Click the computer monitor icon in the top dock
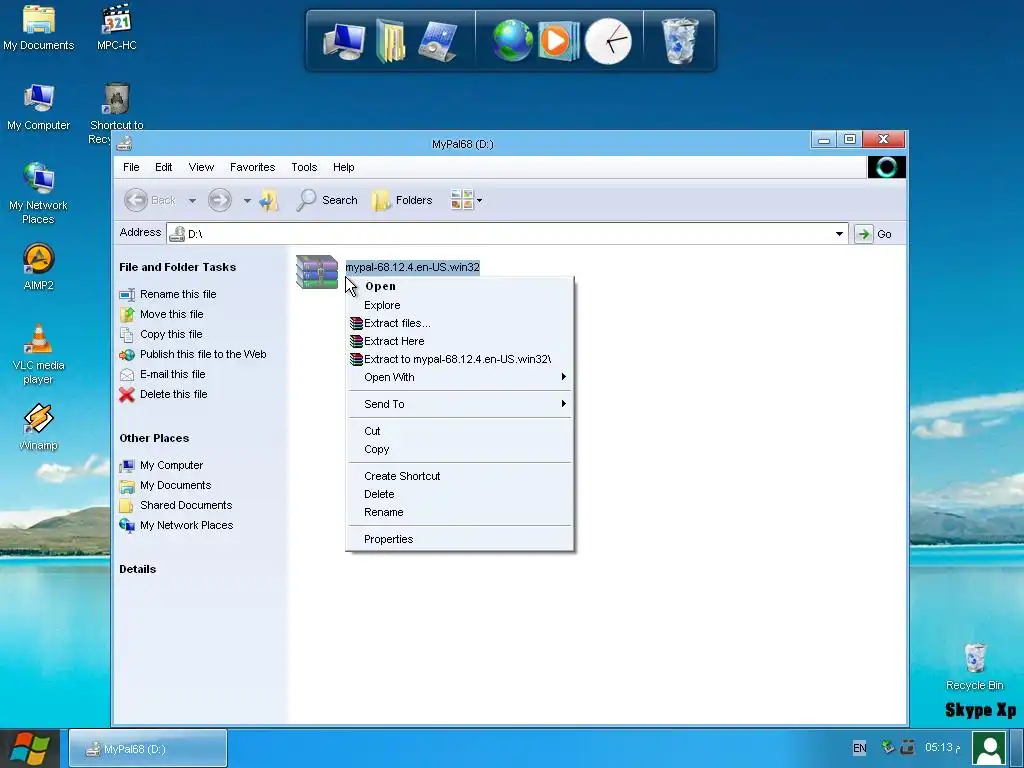The height and width of the screenshot is (768, 1024). tap(344, 41)
